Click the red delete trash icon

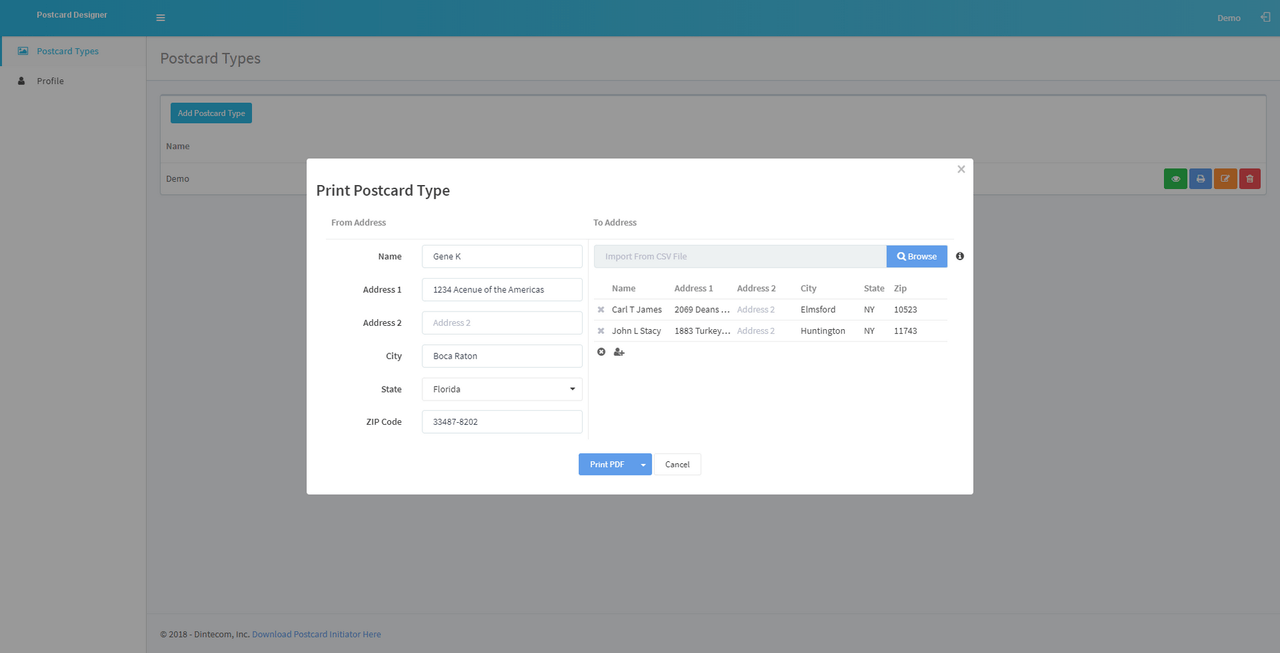pos(1250,179)
